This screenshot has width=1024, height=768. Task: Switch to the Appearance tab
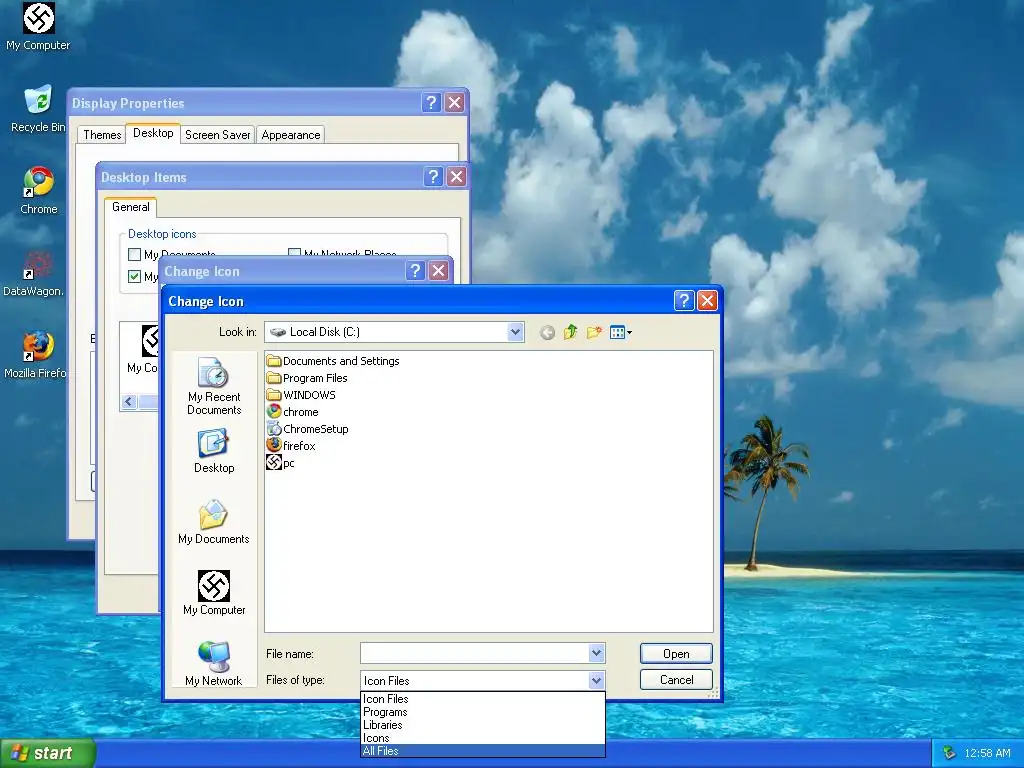(291, 135)
